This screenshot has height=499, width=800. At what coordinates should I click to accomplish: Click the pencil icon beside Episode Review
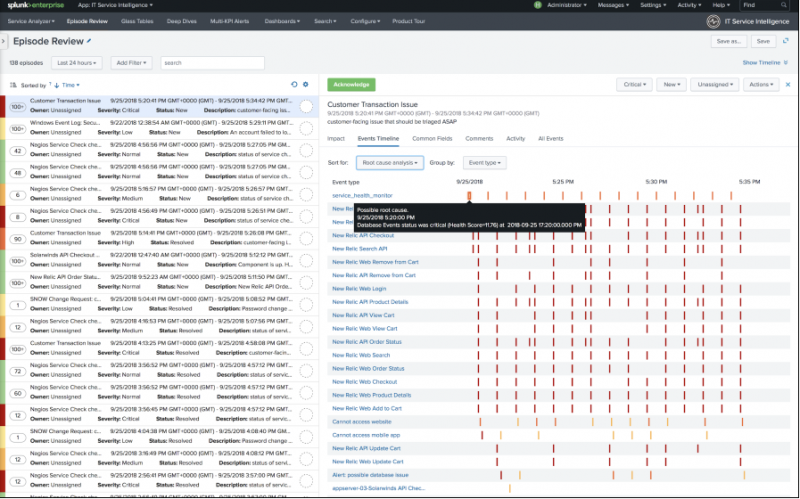[89, 41]
